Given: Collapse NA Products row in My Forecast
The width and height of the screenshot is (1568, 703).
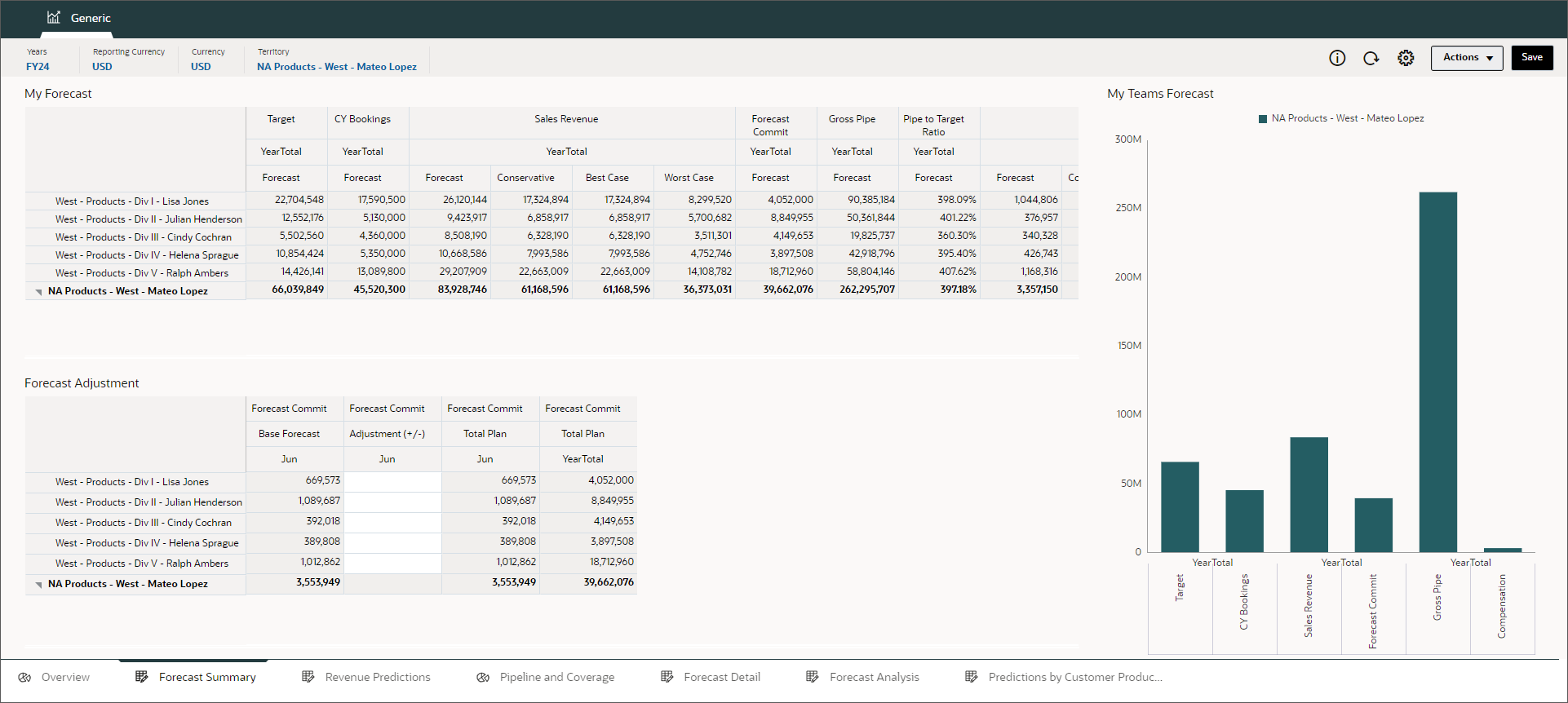Looking at the screenshot, I should click(38, 292).
